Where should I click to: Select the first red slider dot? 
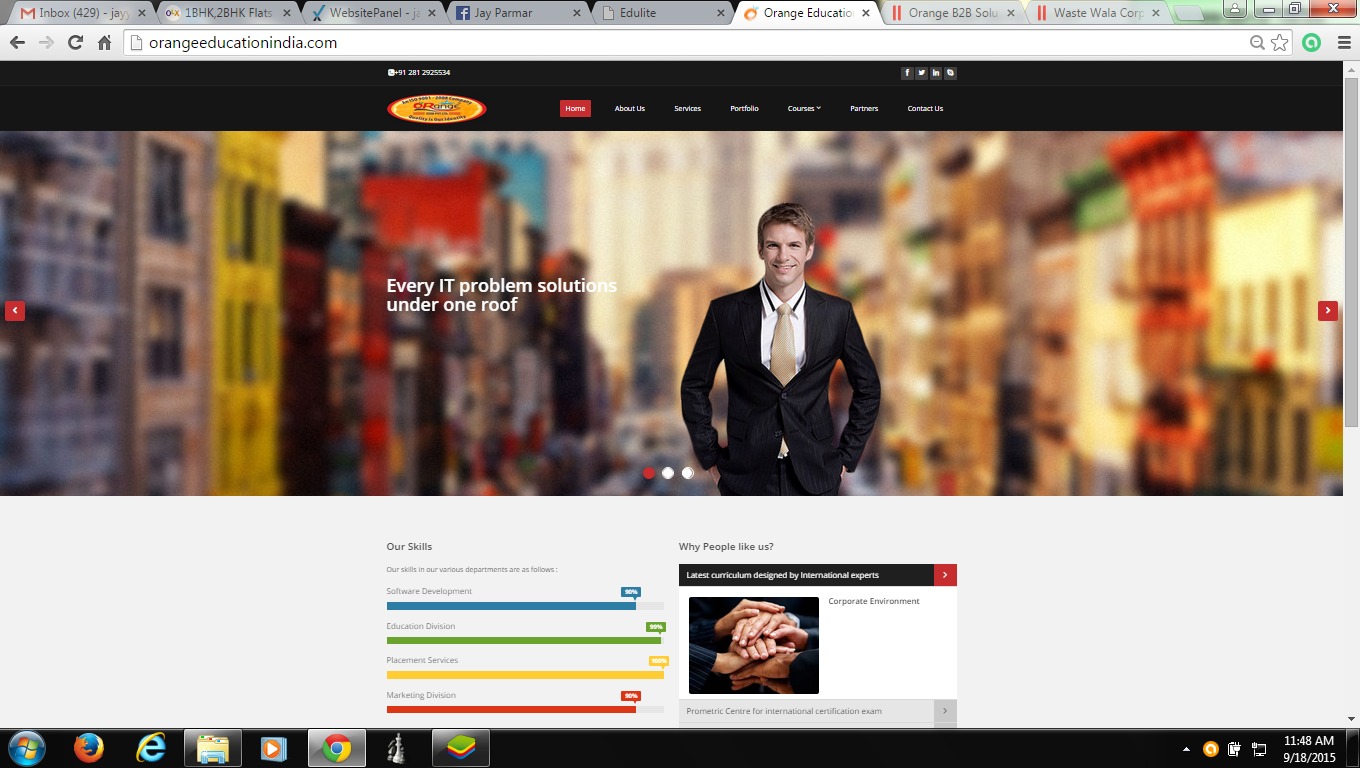coord(648,473)
